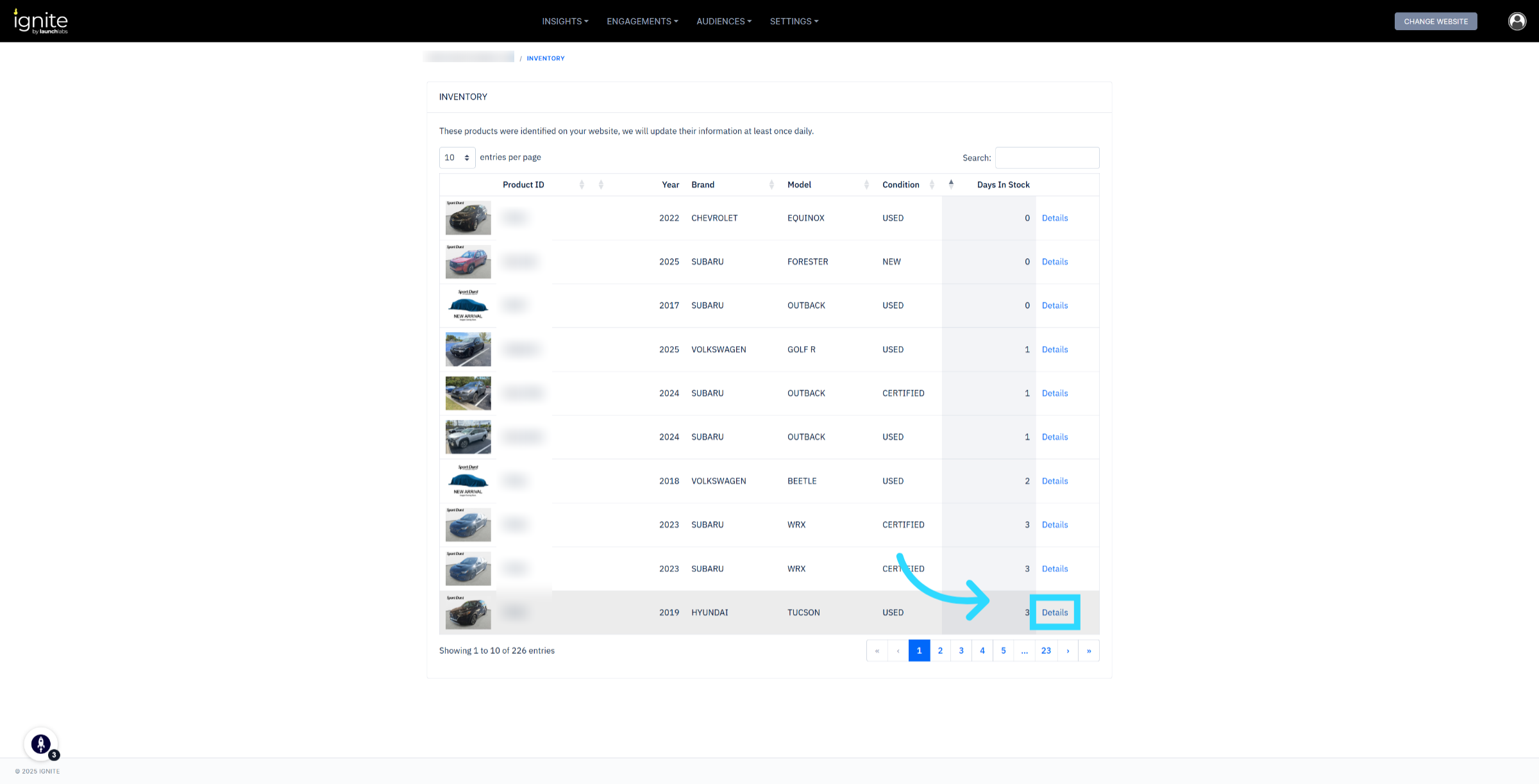
Task: Open the user profile avatar icon
Action: [1517, 21]
